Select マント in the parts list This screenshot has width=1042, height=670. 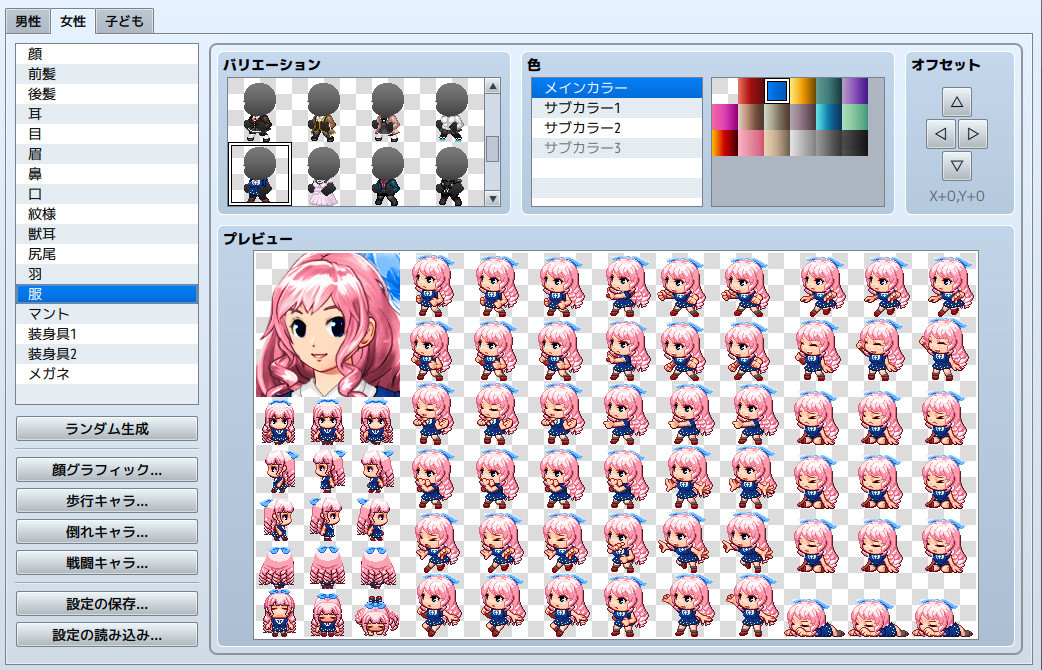pos(107,313)
